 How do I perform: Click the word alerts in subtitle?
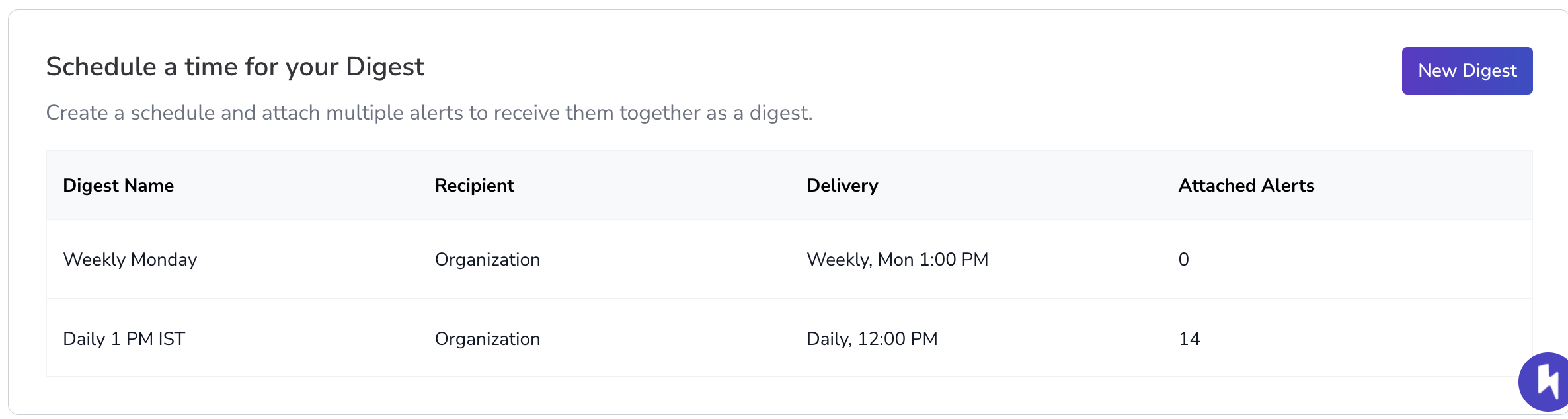[436, 113]
